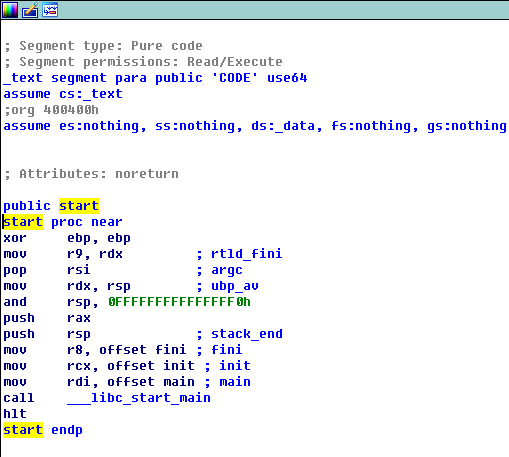Click 'start' in 'public start' line
Screen dimensions: 509x457
pyautogui.click(x=79, y=206)
